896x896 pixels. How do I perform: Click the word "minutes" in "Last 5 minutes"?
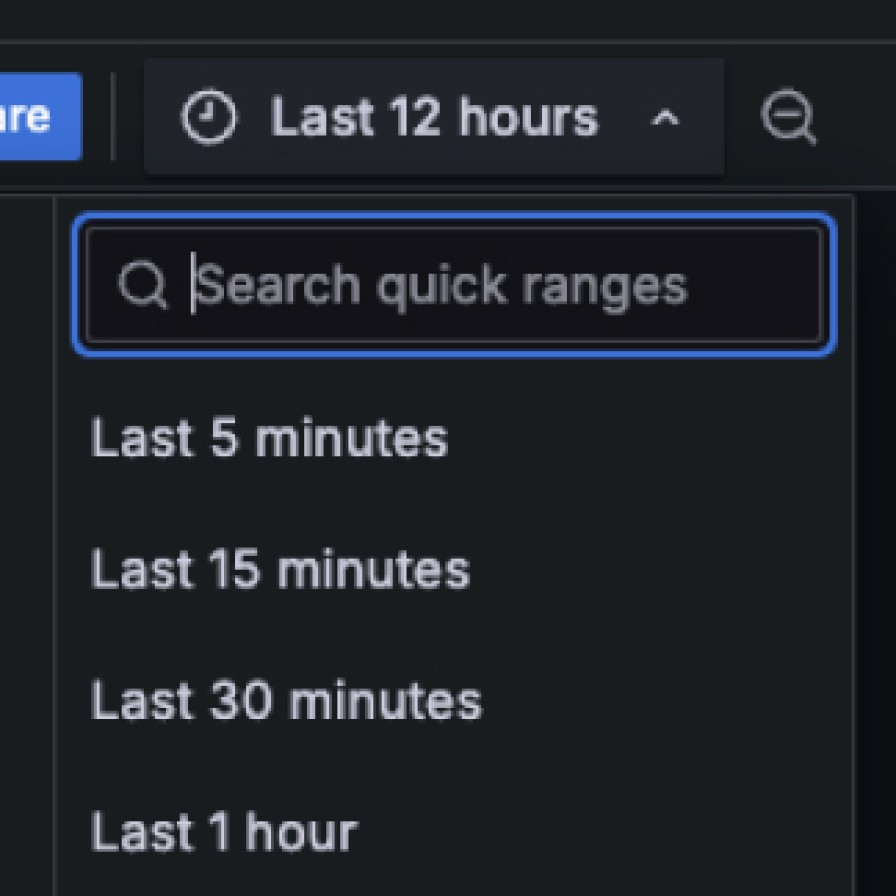tap(351, 439)
